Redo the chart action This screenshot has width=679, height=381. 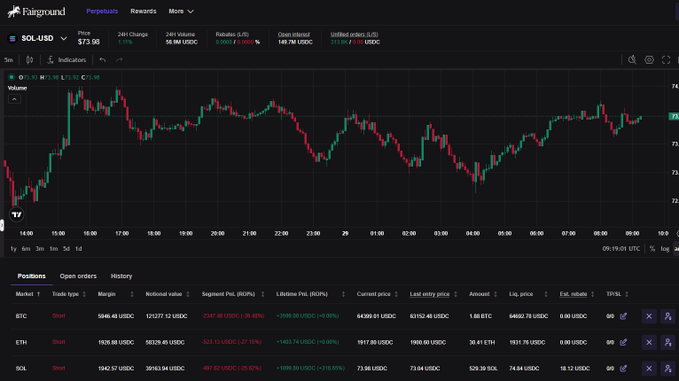coord(119,60)
